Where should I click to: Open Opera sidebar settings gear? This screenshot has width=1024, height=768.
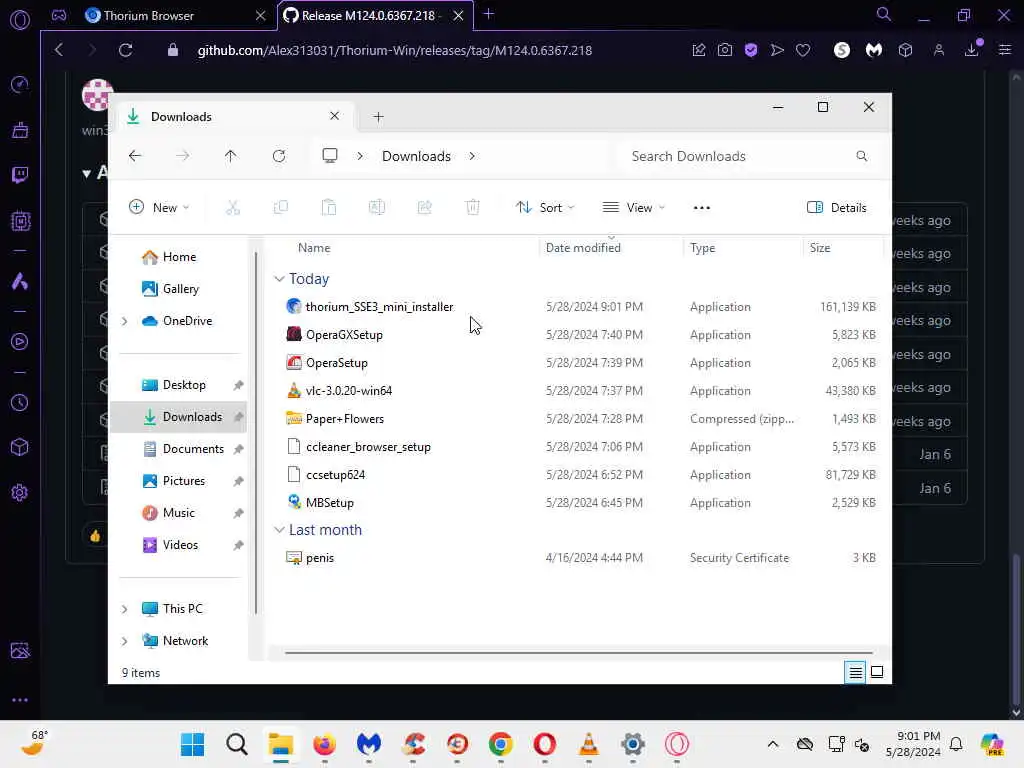click(x=20, y=492)
